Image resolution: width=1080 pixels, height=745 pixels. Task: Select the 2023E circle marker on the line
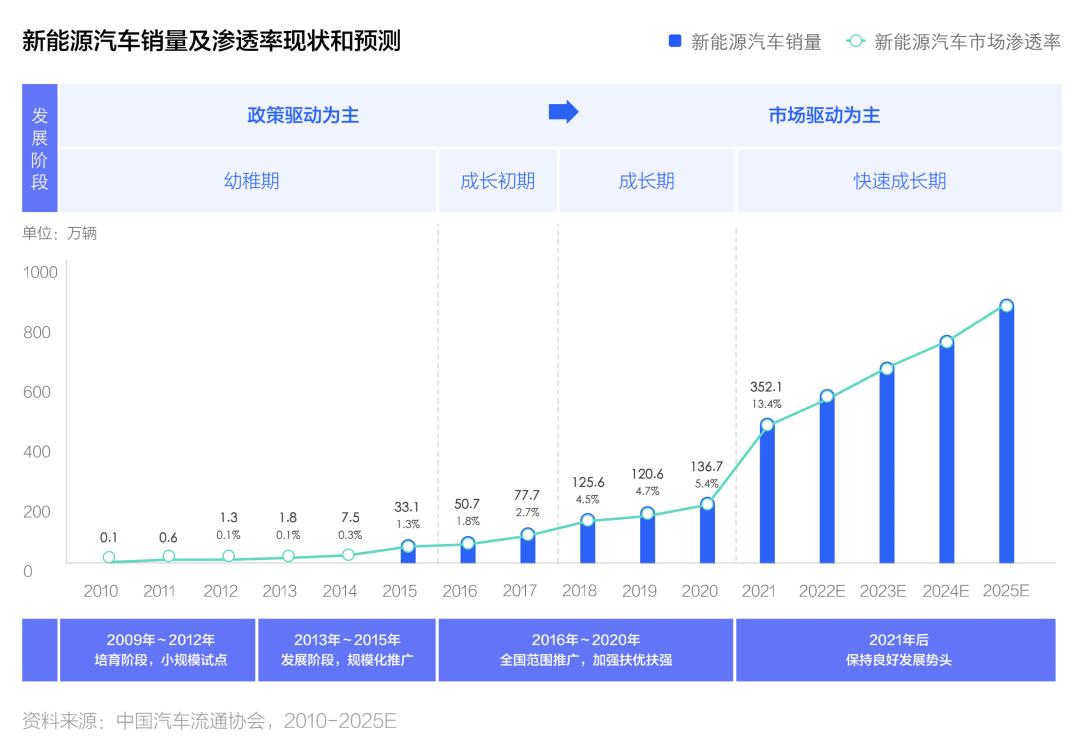pyautogui.click(x=886, y=369)
